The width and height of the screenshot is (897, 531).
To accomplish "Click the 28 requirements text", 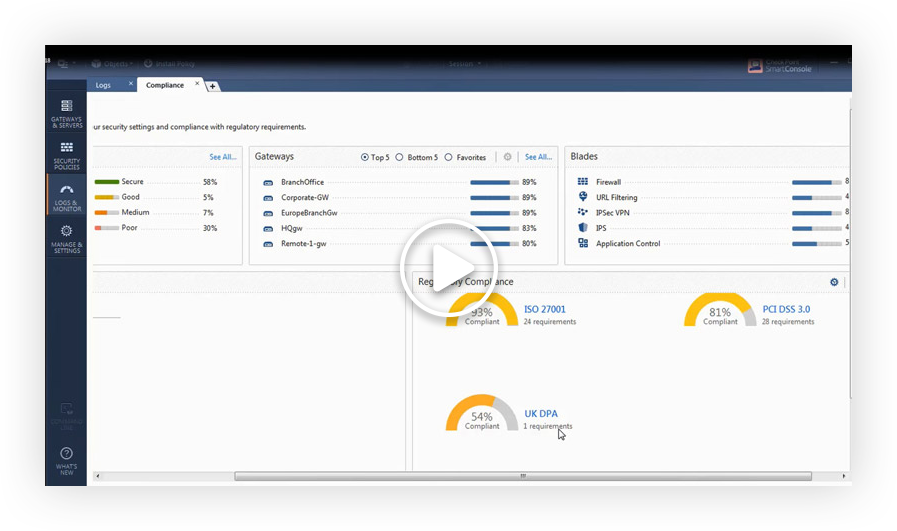I will 788,322.
